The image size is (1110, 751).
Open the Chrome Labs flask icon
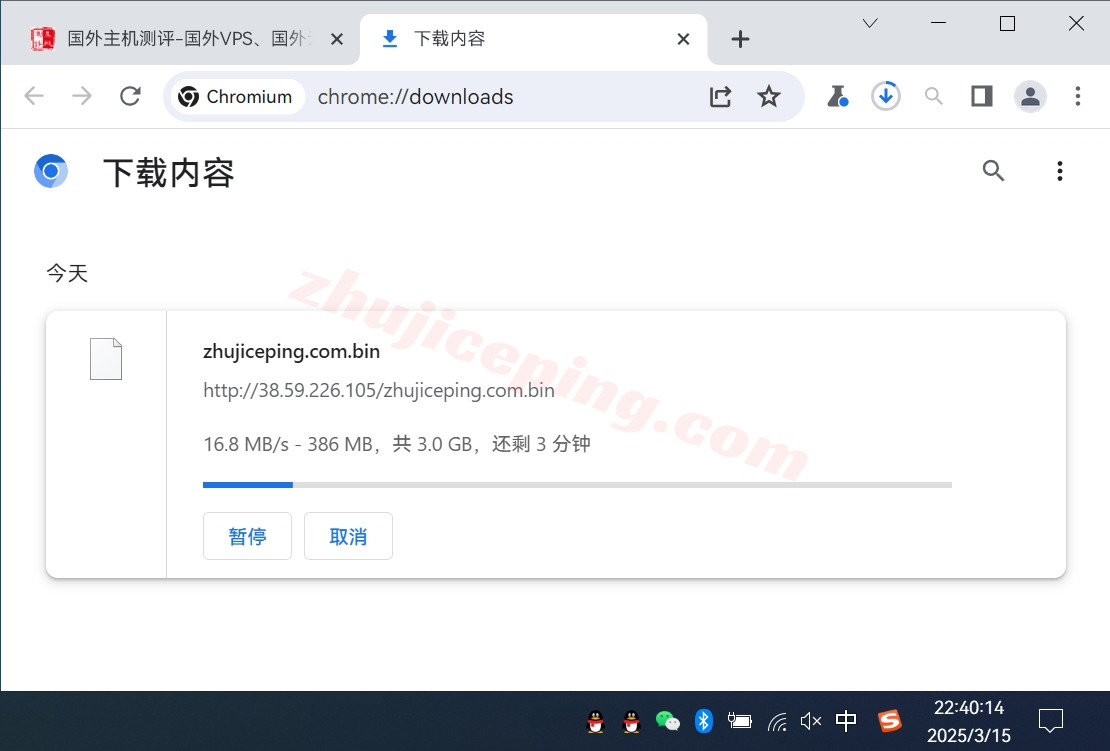[837, 96]
